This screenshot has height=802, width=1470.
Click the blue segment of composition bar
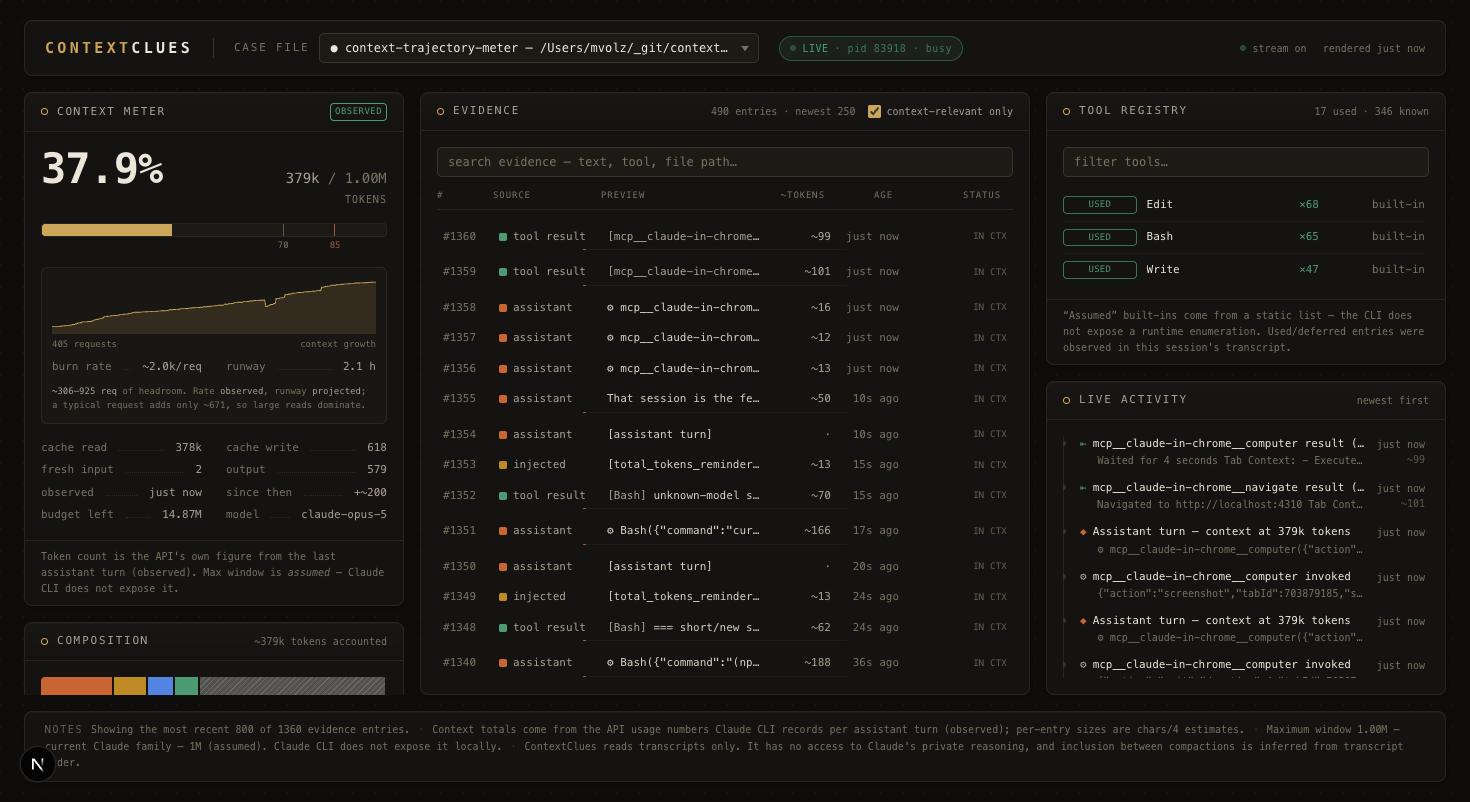[160, 686]
